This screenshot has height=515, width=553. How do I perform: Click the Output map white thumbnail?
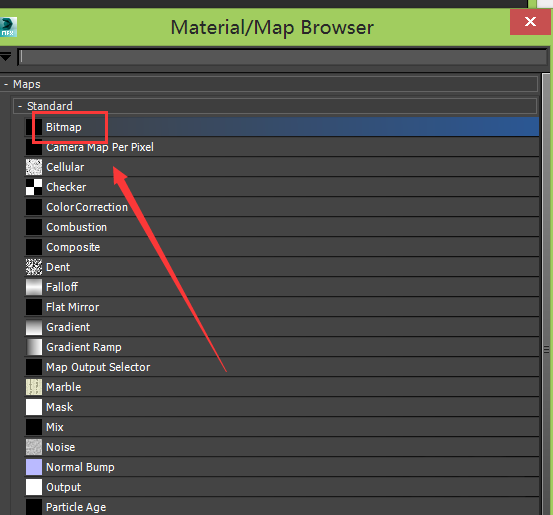[34, 487]
